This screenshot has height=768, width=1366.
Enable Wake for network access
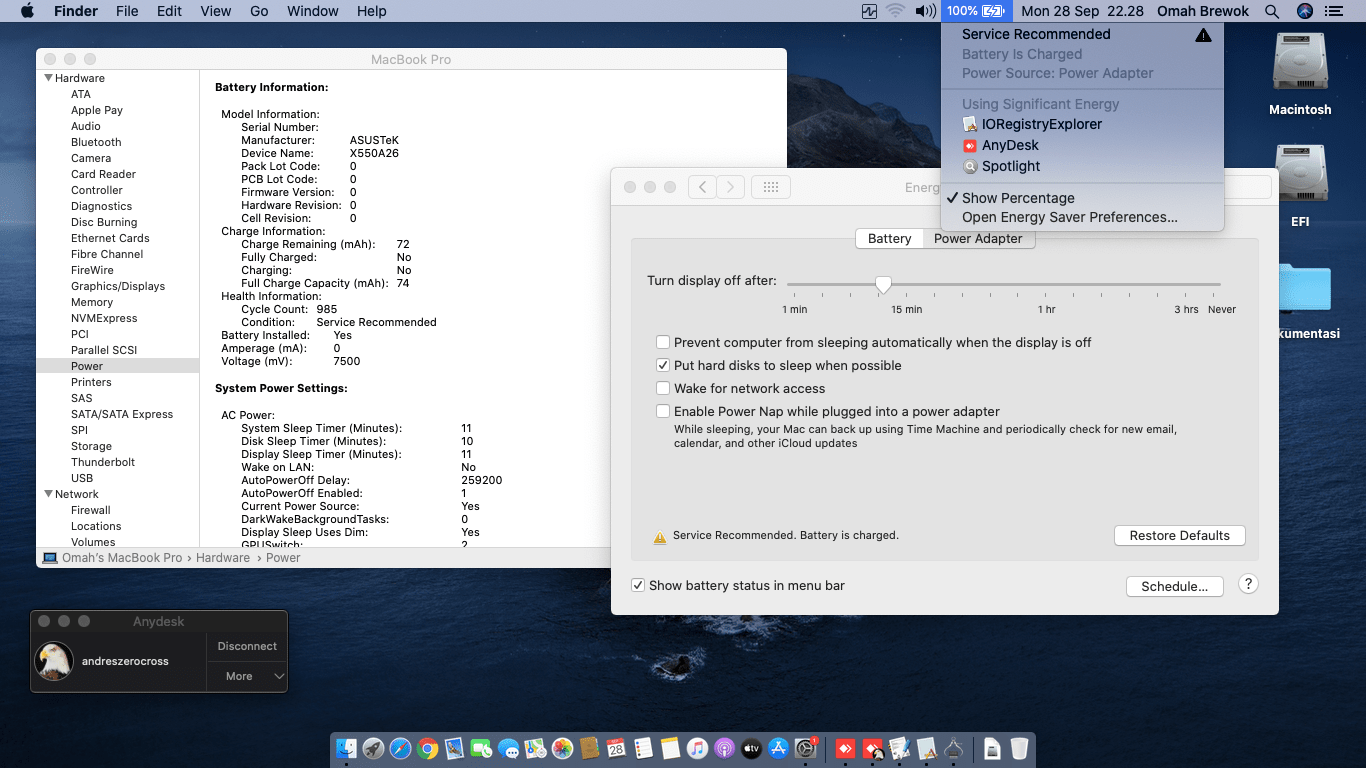pos(663,388)
